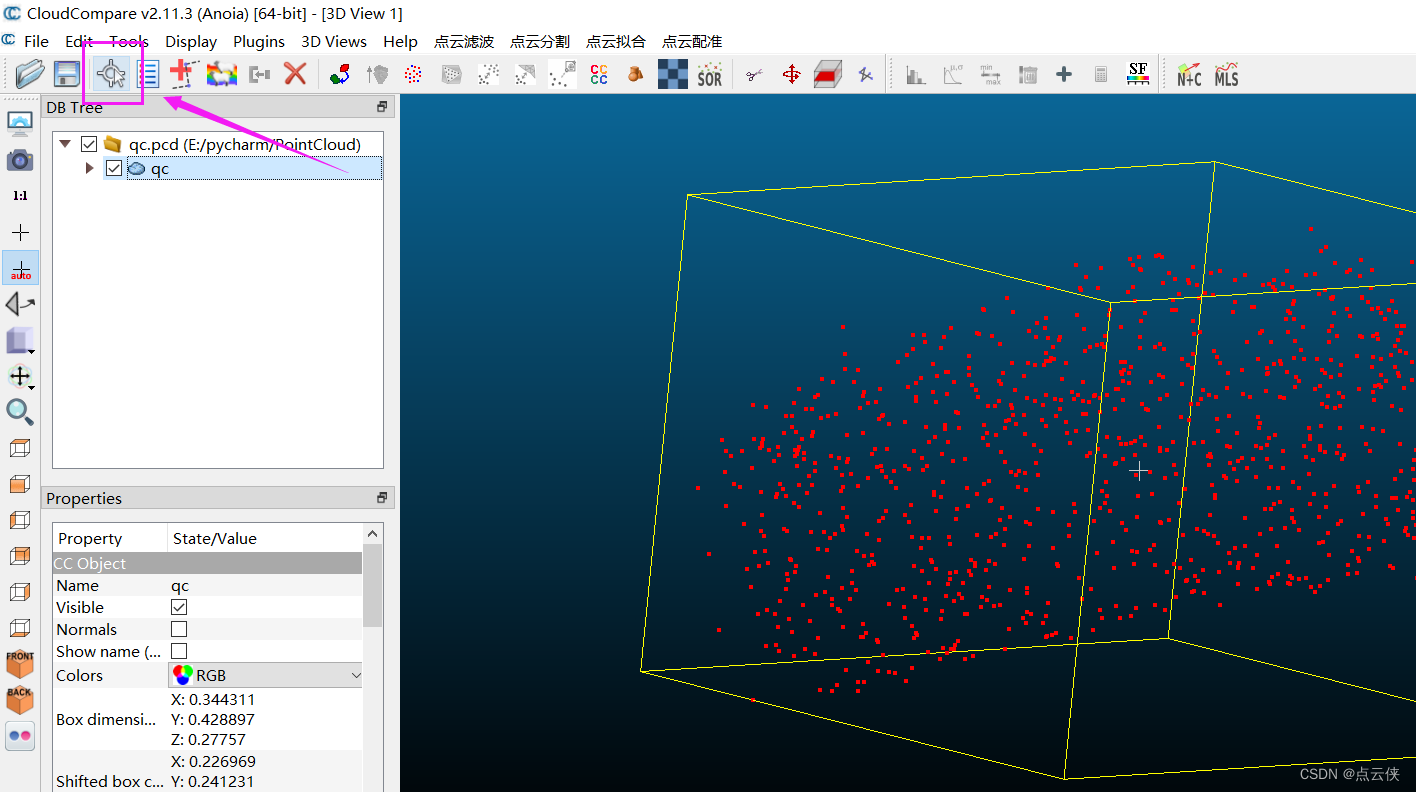Click the histogram icon in toolbar
1416x792 pixels.
[916, 74]
